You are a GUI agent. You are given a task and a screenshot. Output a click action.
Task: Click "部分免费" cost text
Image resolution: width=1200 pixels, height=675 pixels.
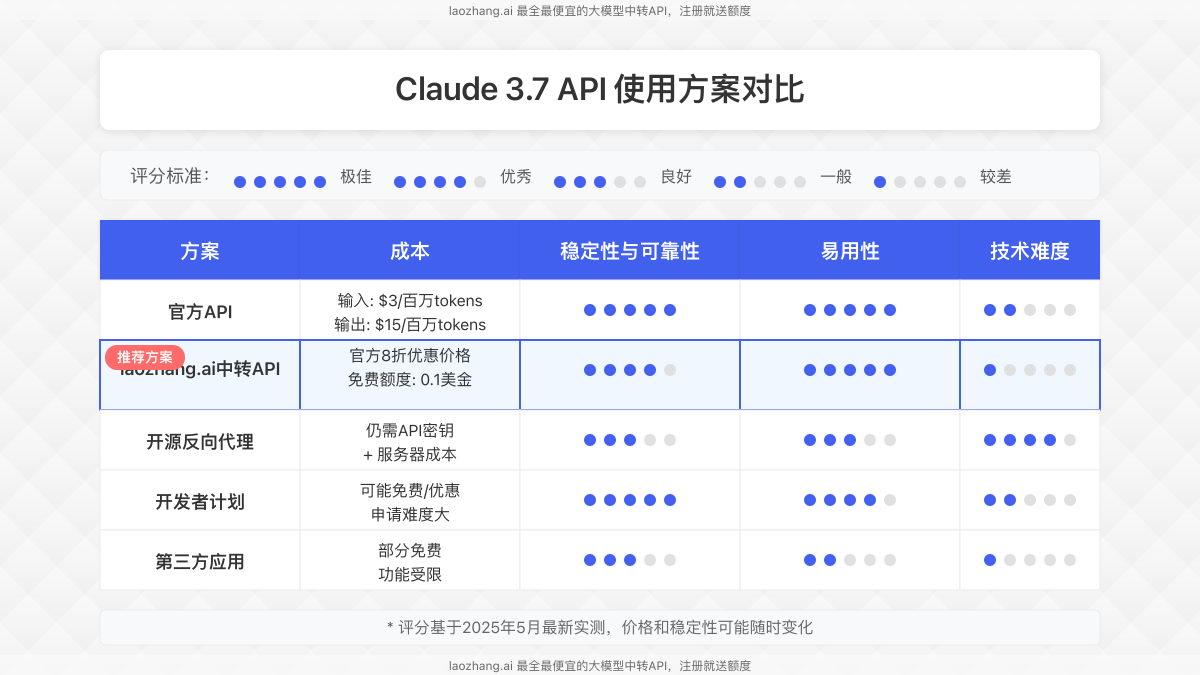click(410, 550)
